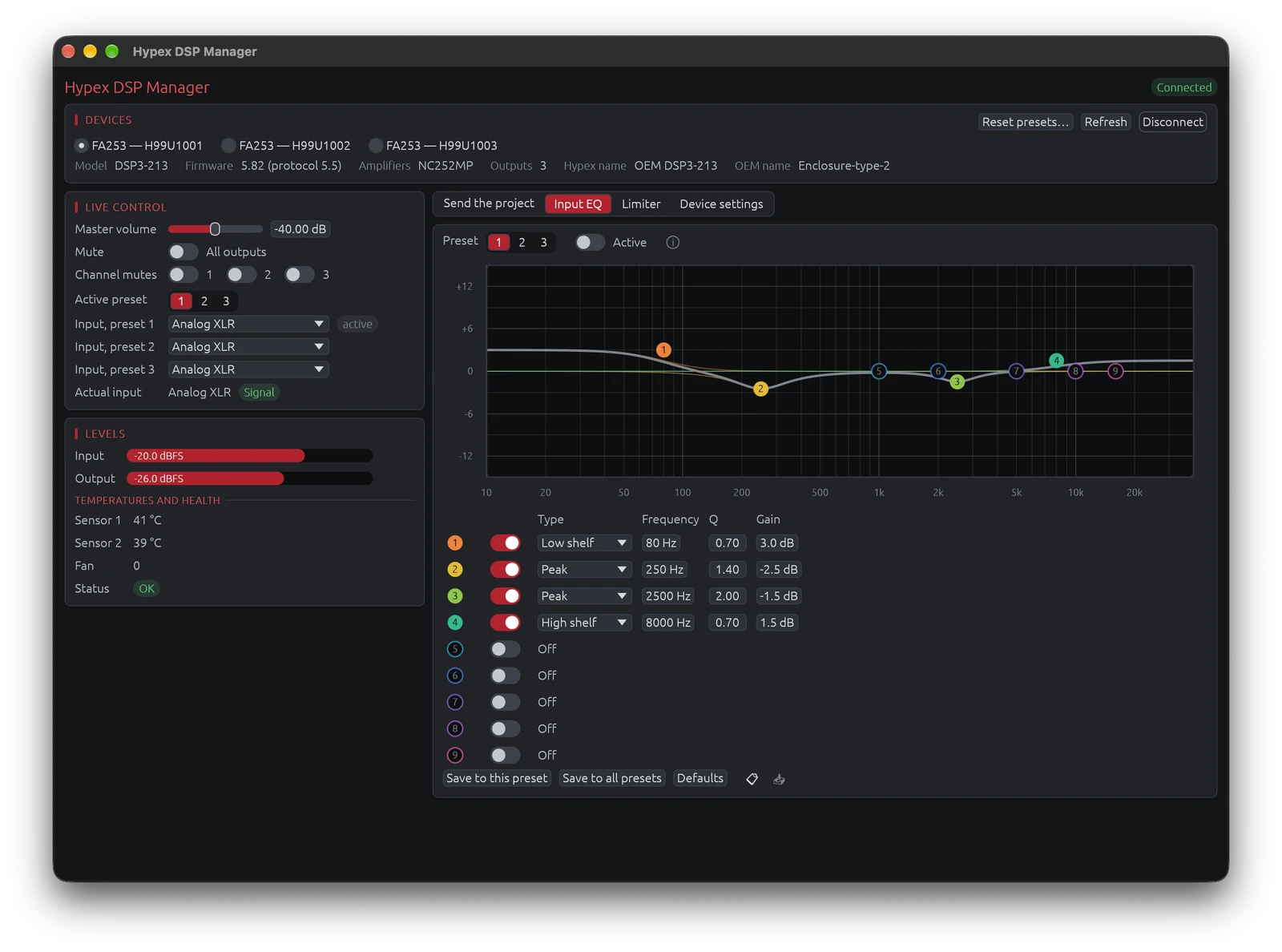Click the dimmed paste icon below the band list

point(779,779)
